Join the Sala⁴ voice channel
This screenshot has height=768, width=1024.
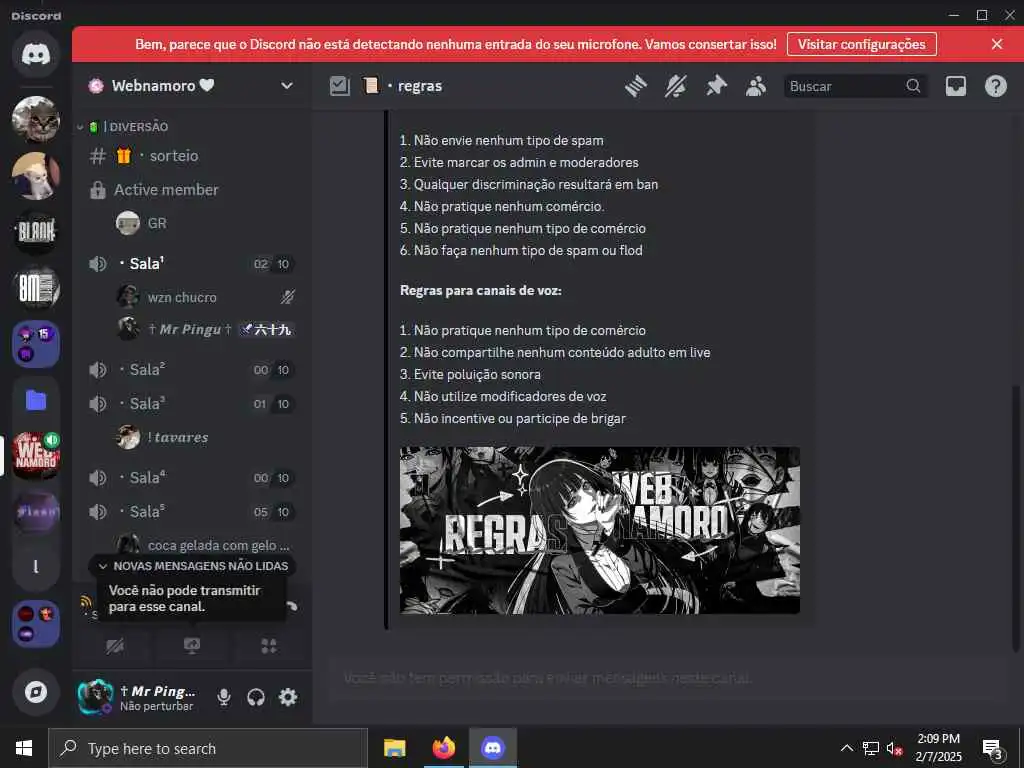coord(191,477)
